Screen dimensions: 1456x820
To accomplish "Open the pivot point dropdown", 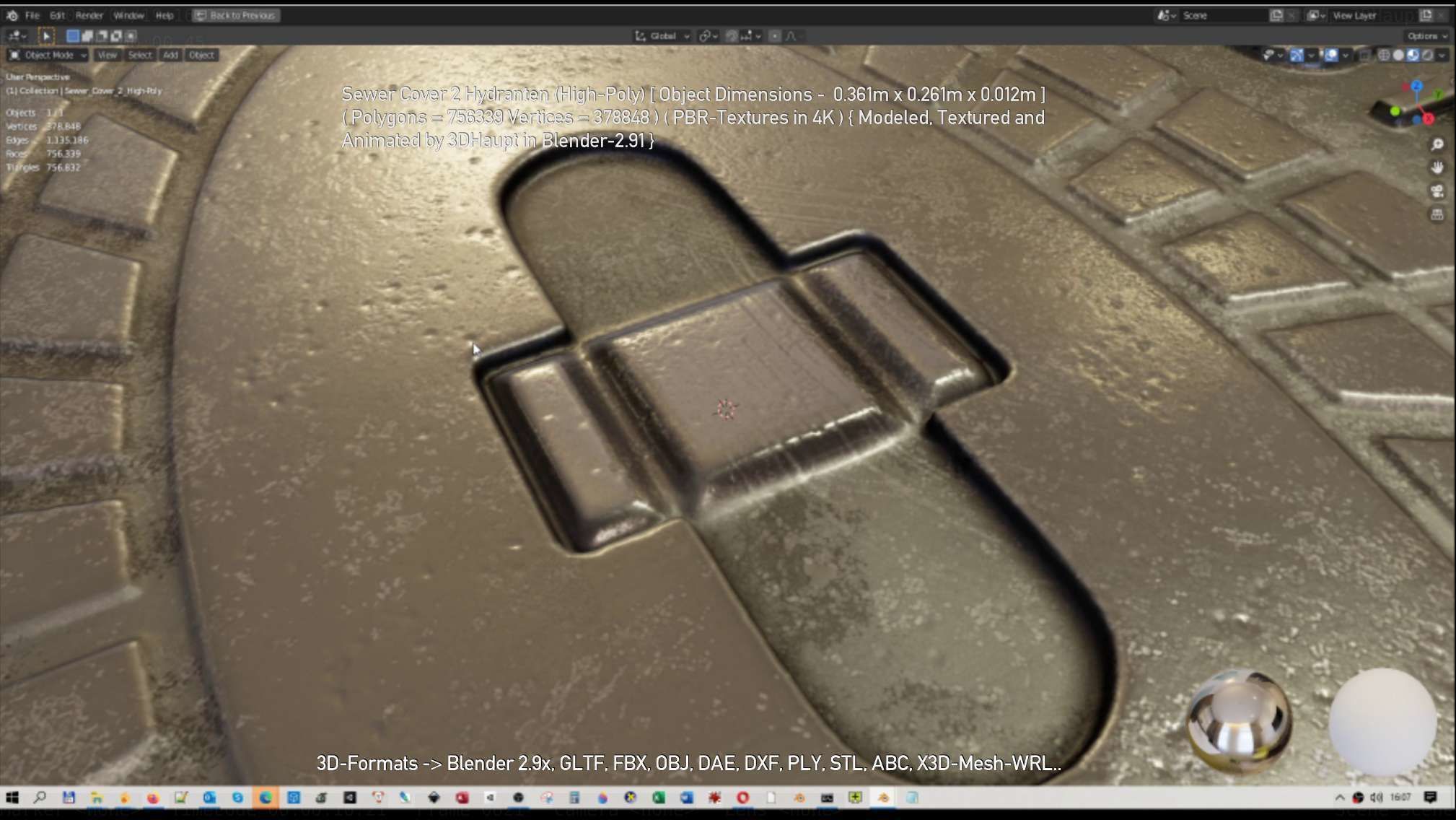I will coord(709,35).
